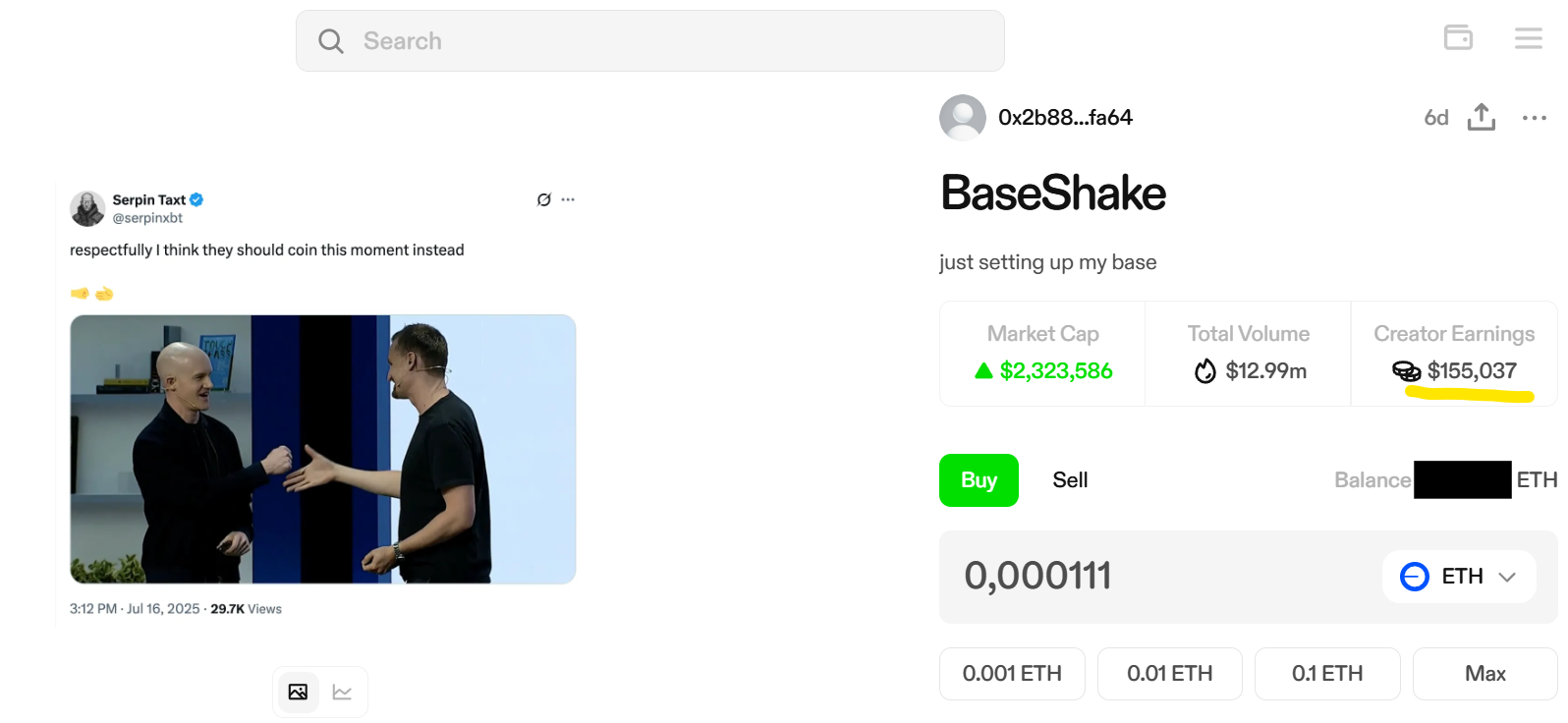Switch to image view icon
The width and height of the screenshot is (1568, 723).
[299, 692]
